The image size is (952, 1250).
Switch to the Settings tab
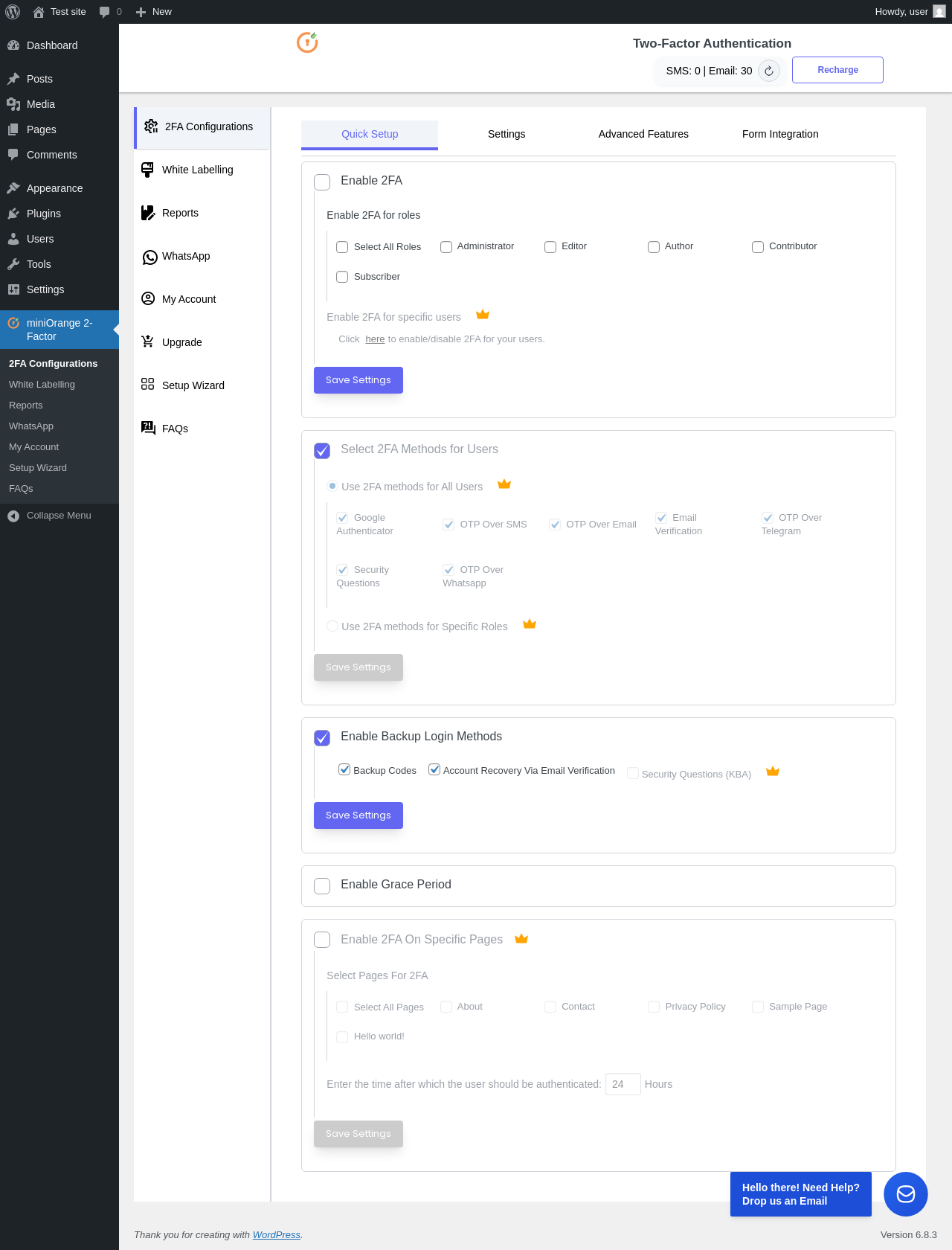pos(506,135)
